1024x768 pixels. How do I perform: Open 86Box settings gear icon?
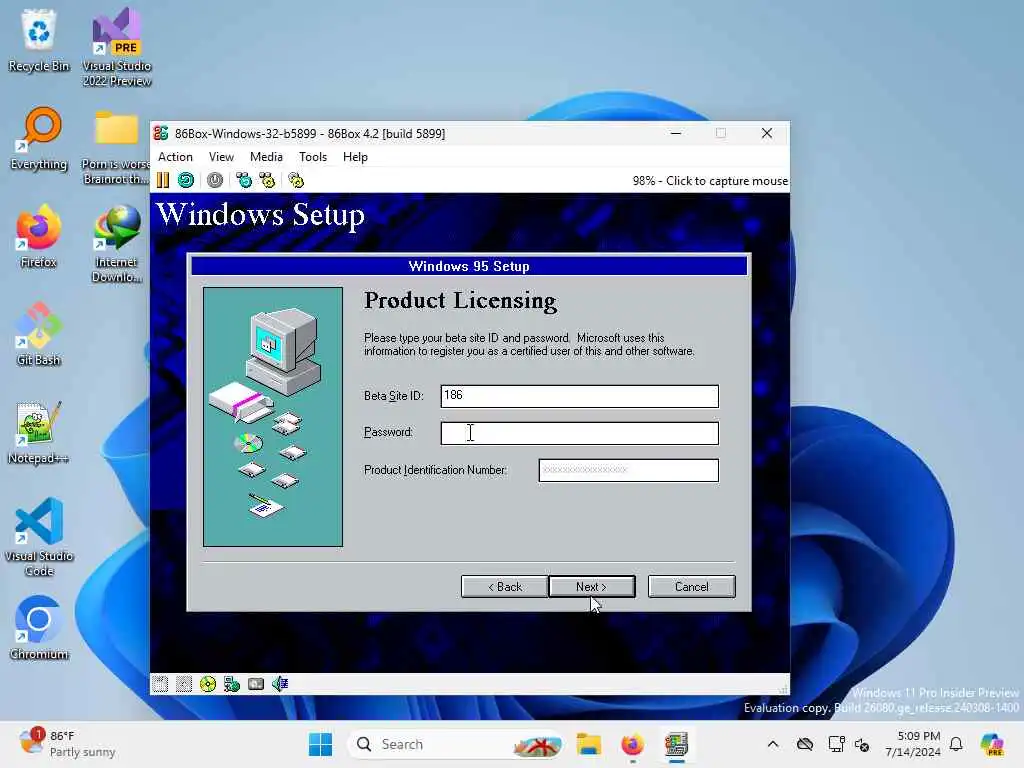tap(296, 180)
